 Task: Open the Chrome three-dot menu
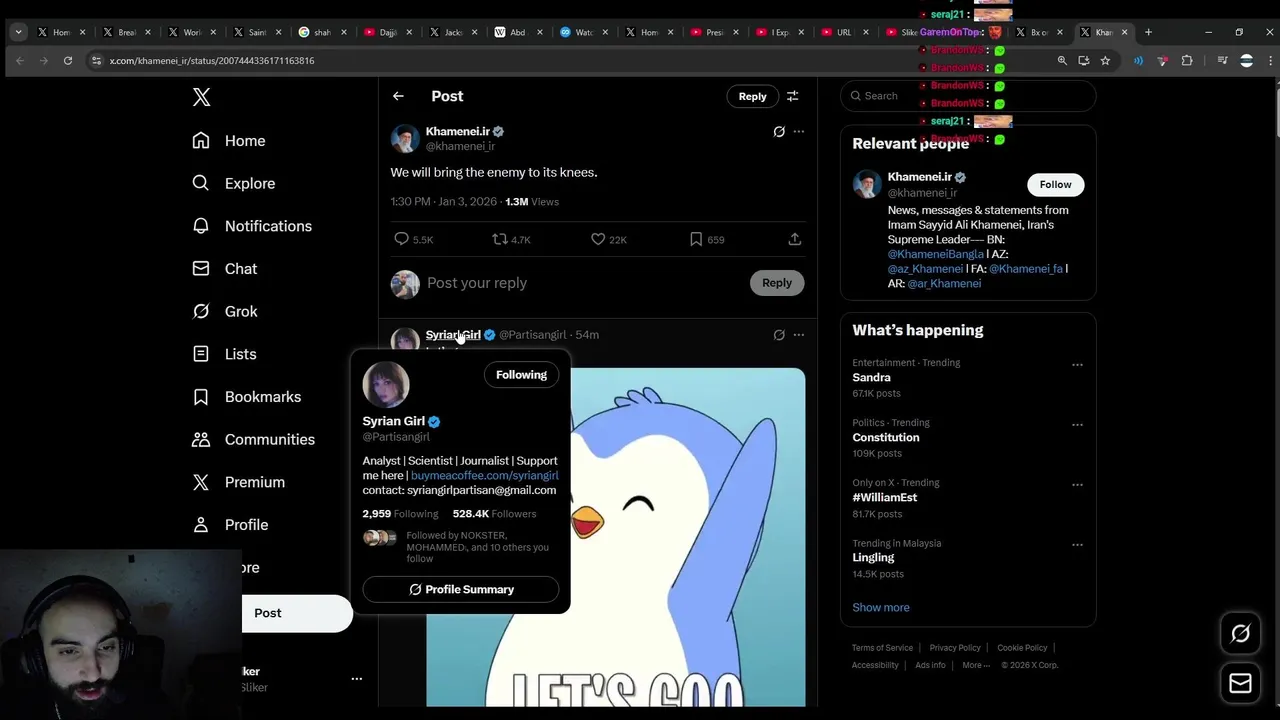1271,61
